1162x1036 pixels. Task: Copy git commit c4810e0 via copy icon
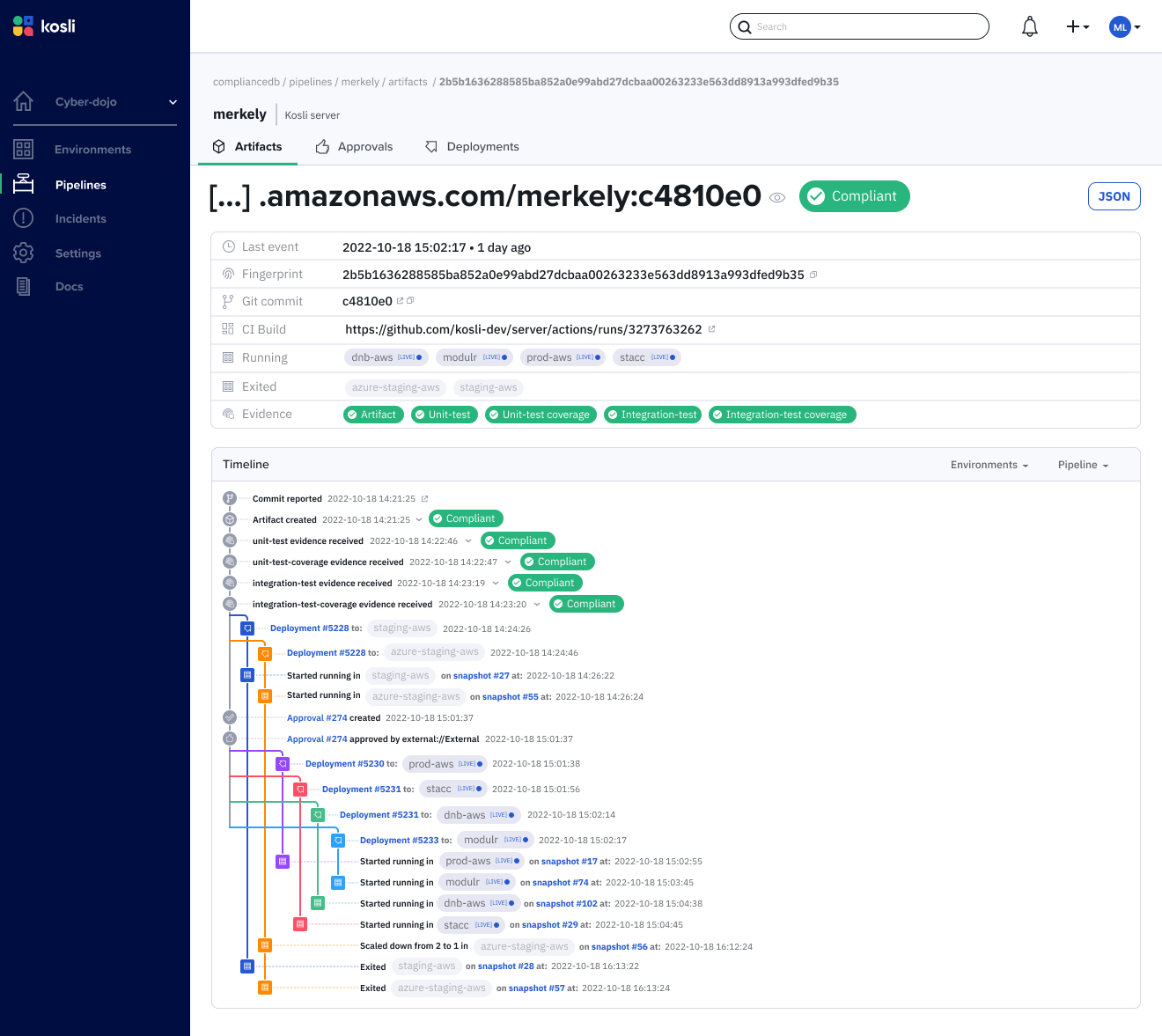[410, 301]
